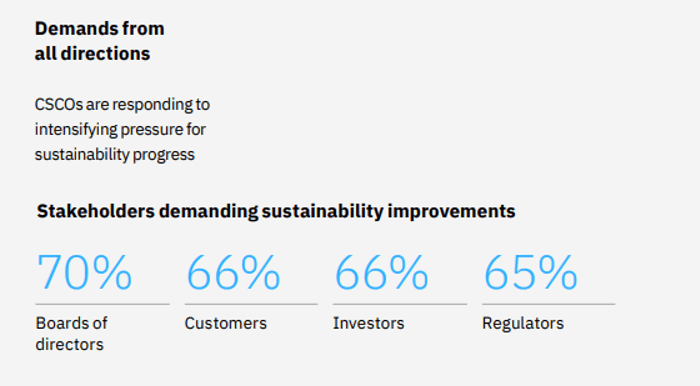Click the divider line under 70%
Screen dimensions: 700x386
[x=102, y=304]
